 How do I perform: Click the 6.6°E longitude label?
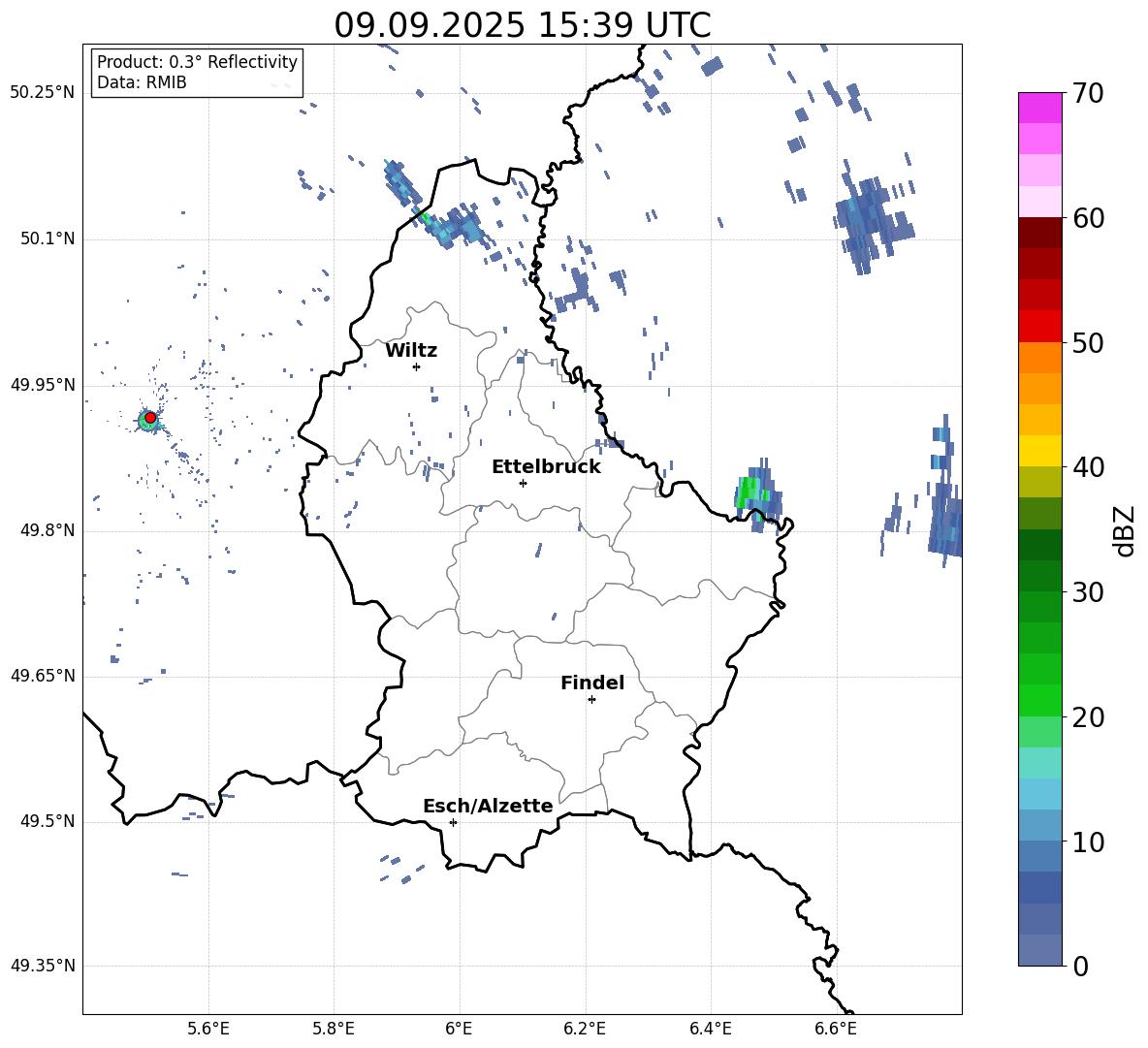[x=836, y=1029]
